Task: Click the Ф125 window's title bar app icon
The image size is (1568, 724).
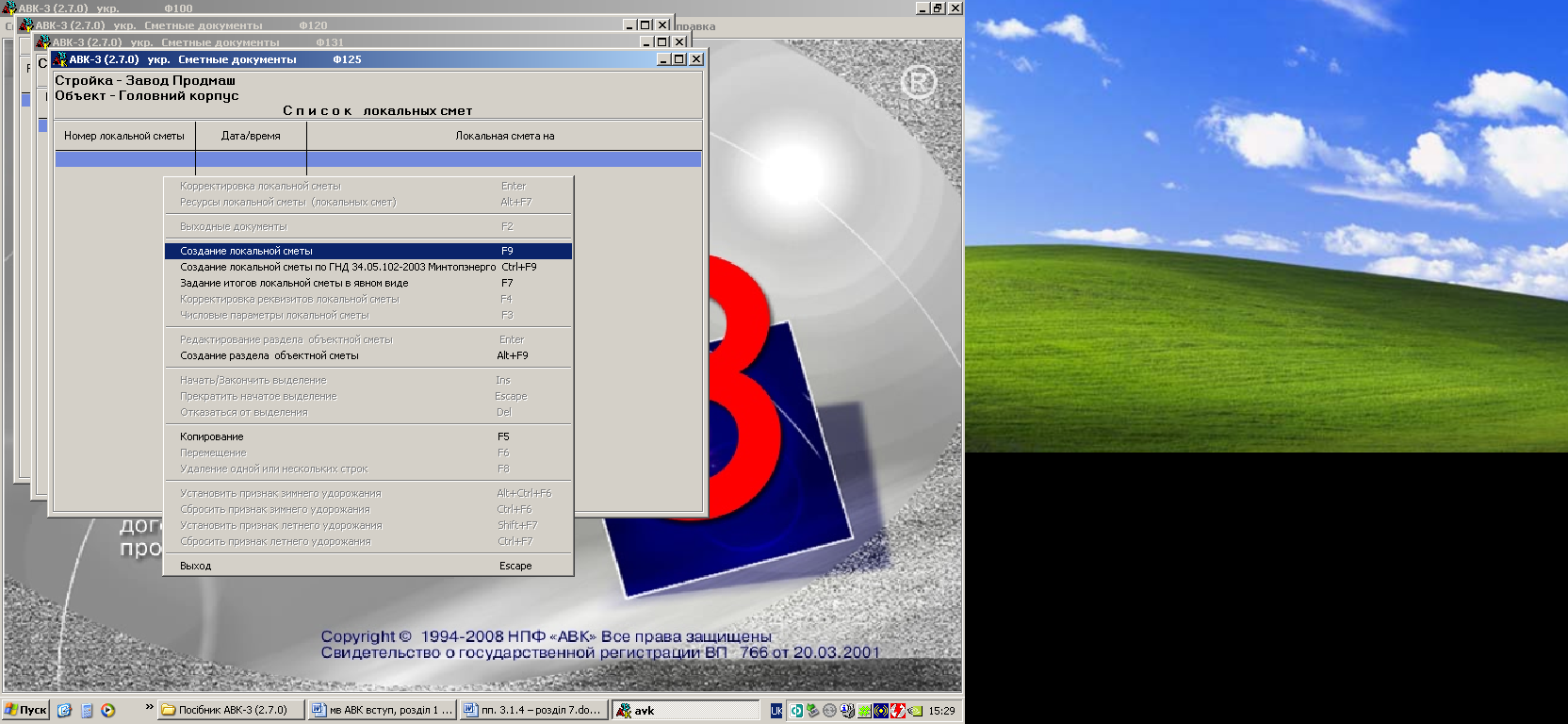Action: pos(59,59)
